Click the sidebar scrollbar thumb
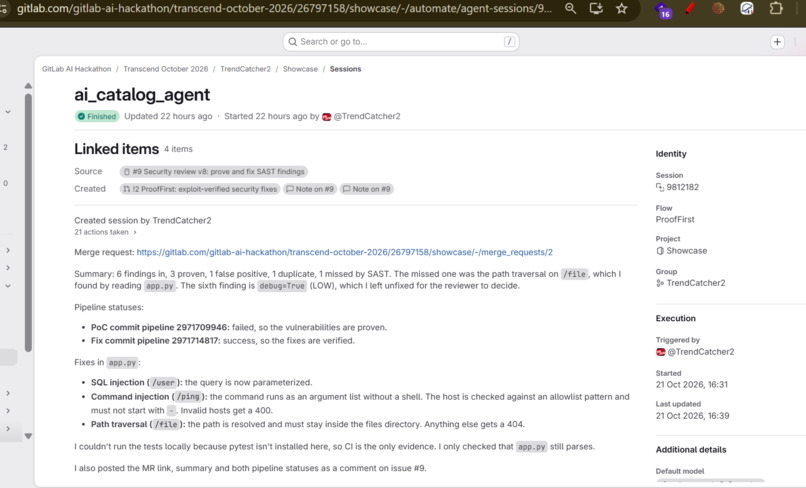806x488 pixels. pos(28,223)
